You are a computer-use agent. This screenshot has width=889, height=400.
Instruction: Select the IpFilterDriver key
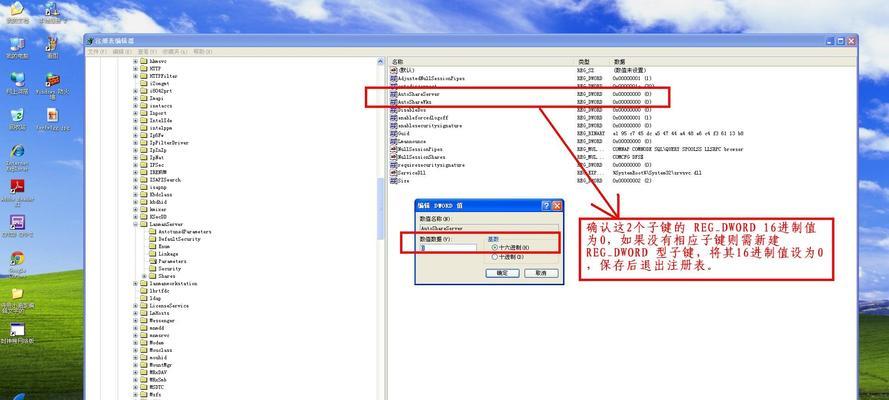[169, 143]
